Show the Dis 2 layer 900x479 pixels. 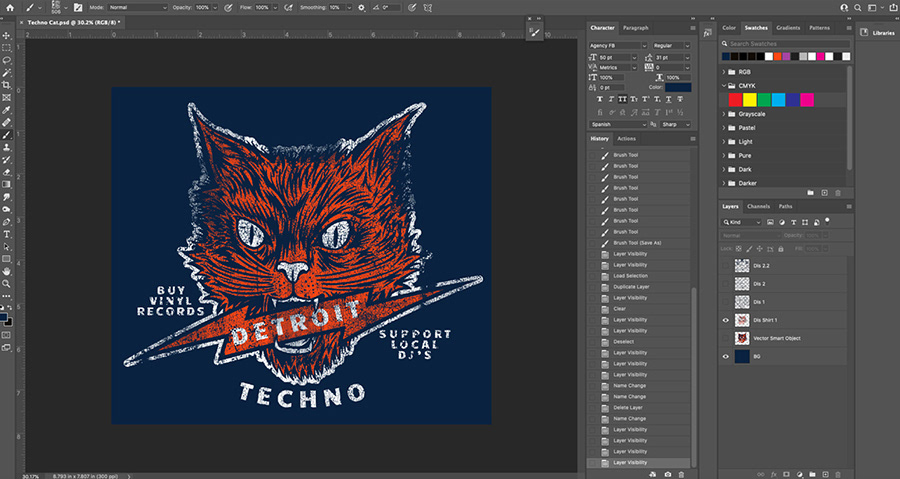click(726, 284)
